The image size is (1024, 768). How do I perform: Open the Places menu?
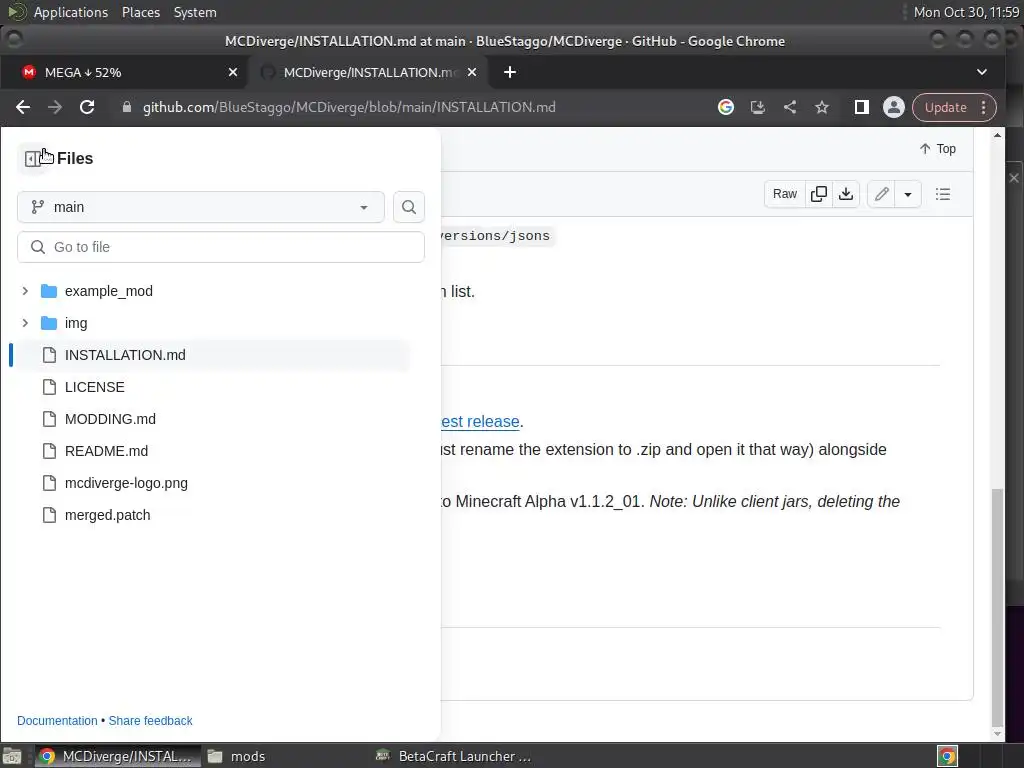pos(141,12)
